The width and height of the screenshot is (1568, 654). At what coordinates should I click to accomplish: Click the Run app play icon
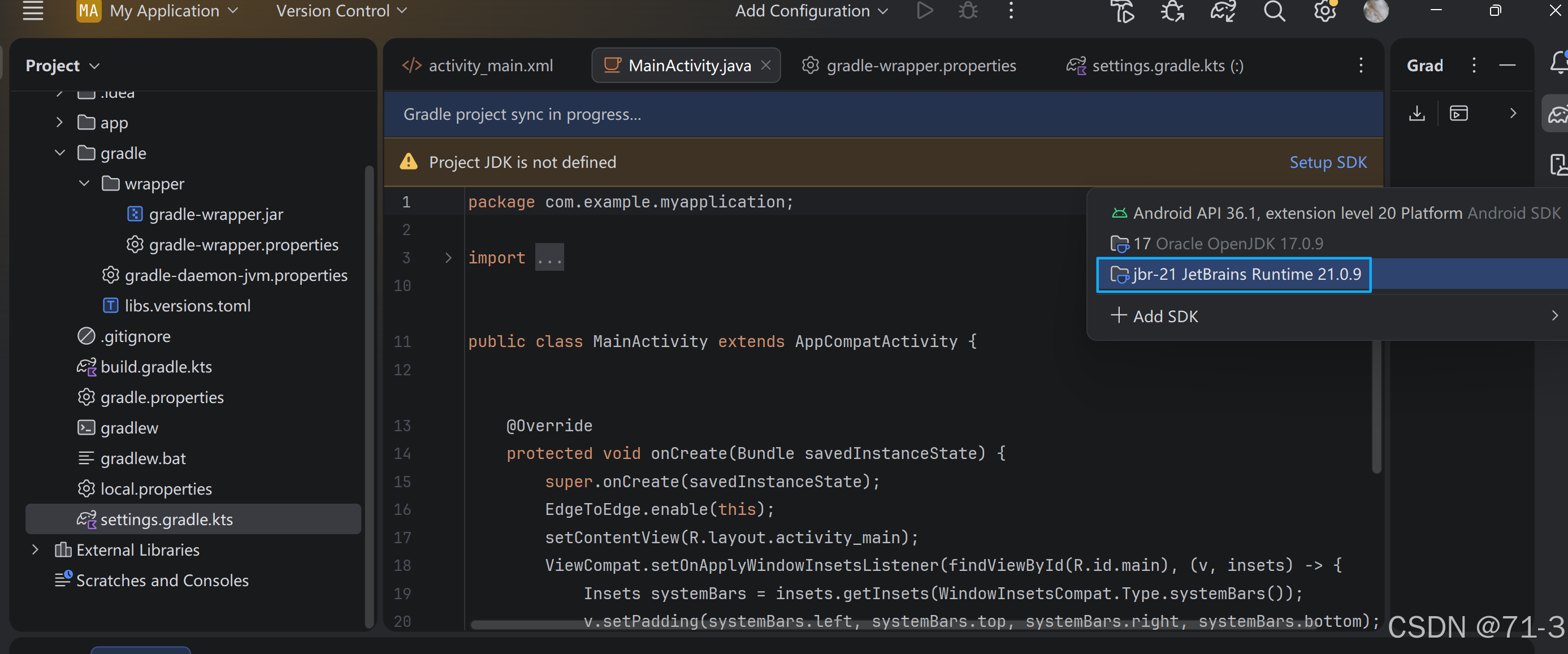tap(925, 11)
